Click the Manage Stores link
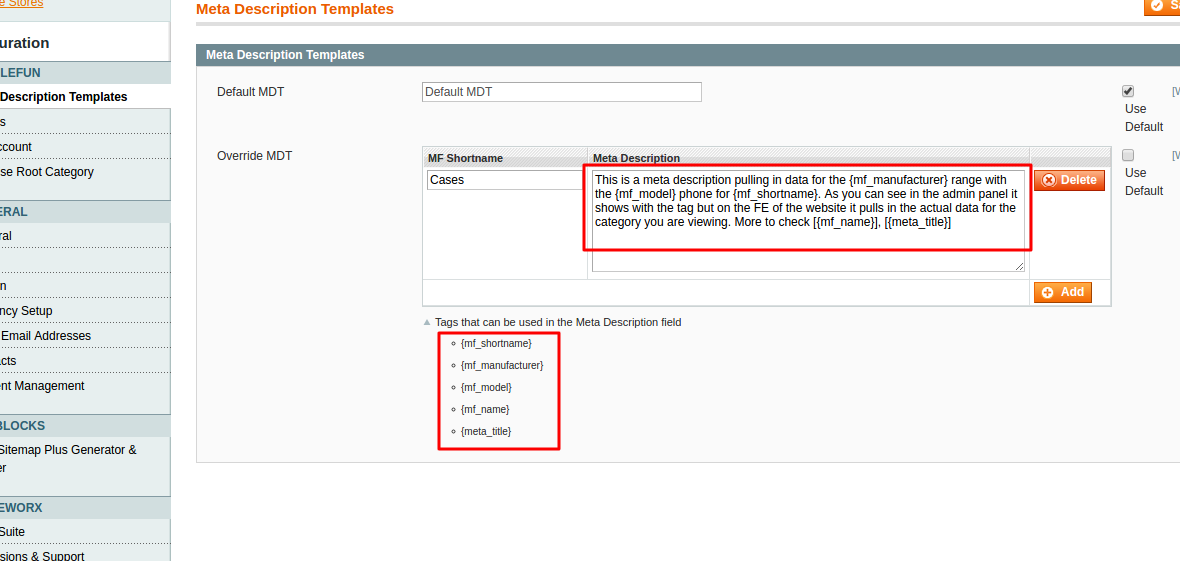Image resolution: width=1180 pixels, height=561 pixels. point(22,3)
